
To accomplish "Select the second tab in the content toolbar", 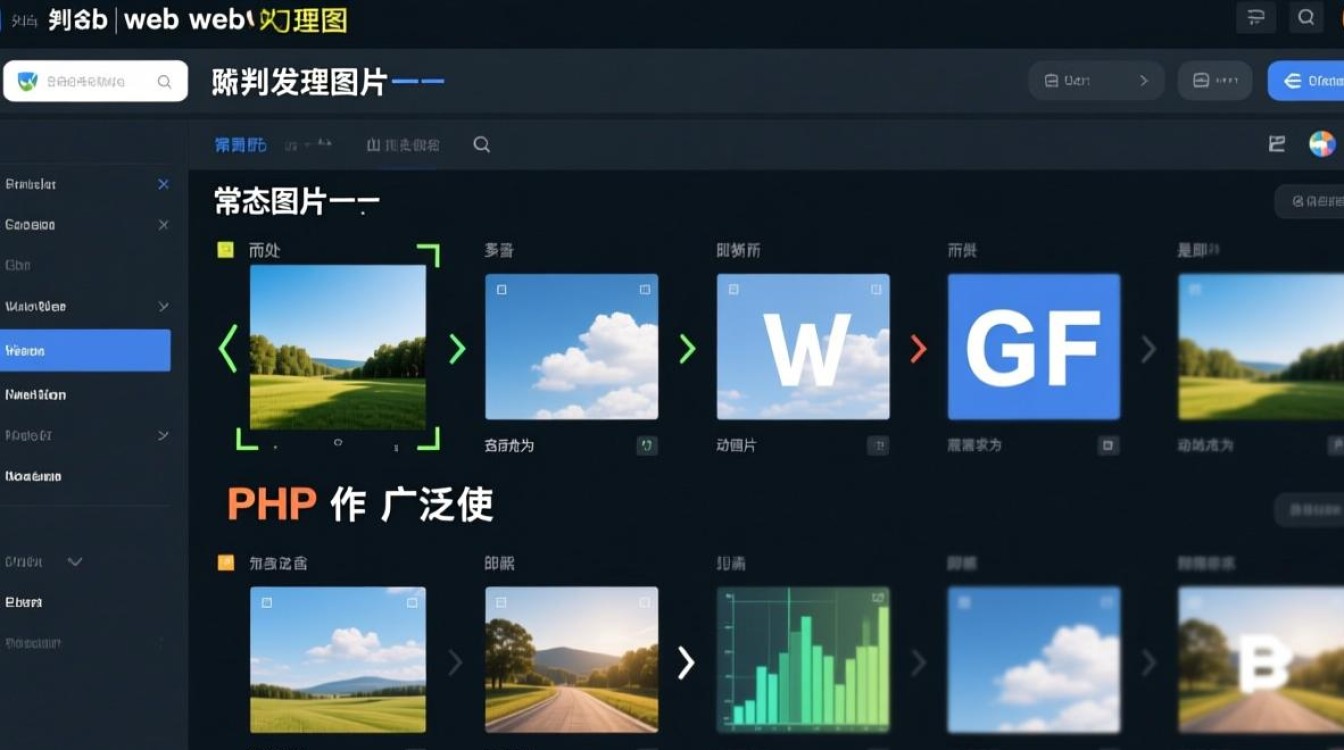I will [x=310, y=144].
